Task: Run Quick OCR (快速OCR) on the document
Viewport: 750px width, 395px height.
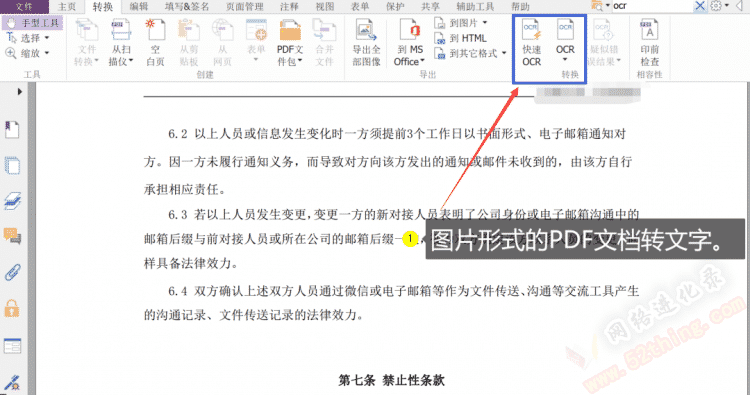Action: (531, 42)
